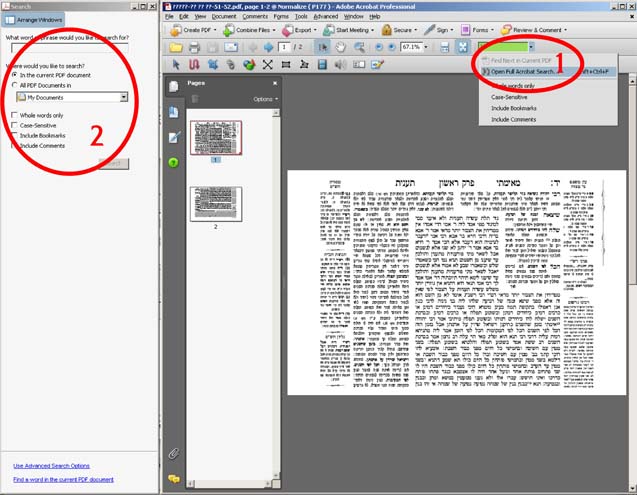Pick the Crop tool icon
This screenshot has width=637, height=495.
(212, 65)
